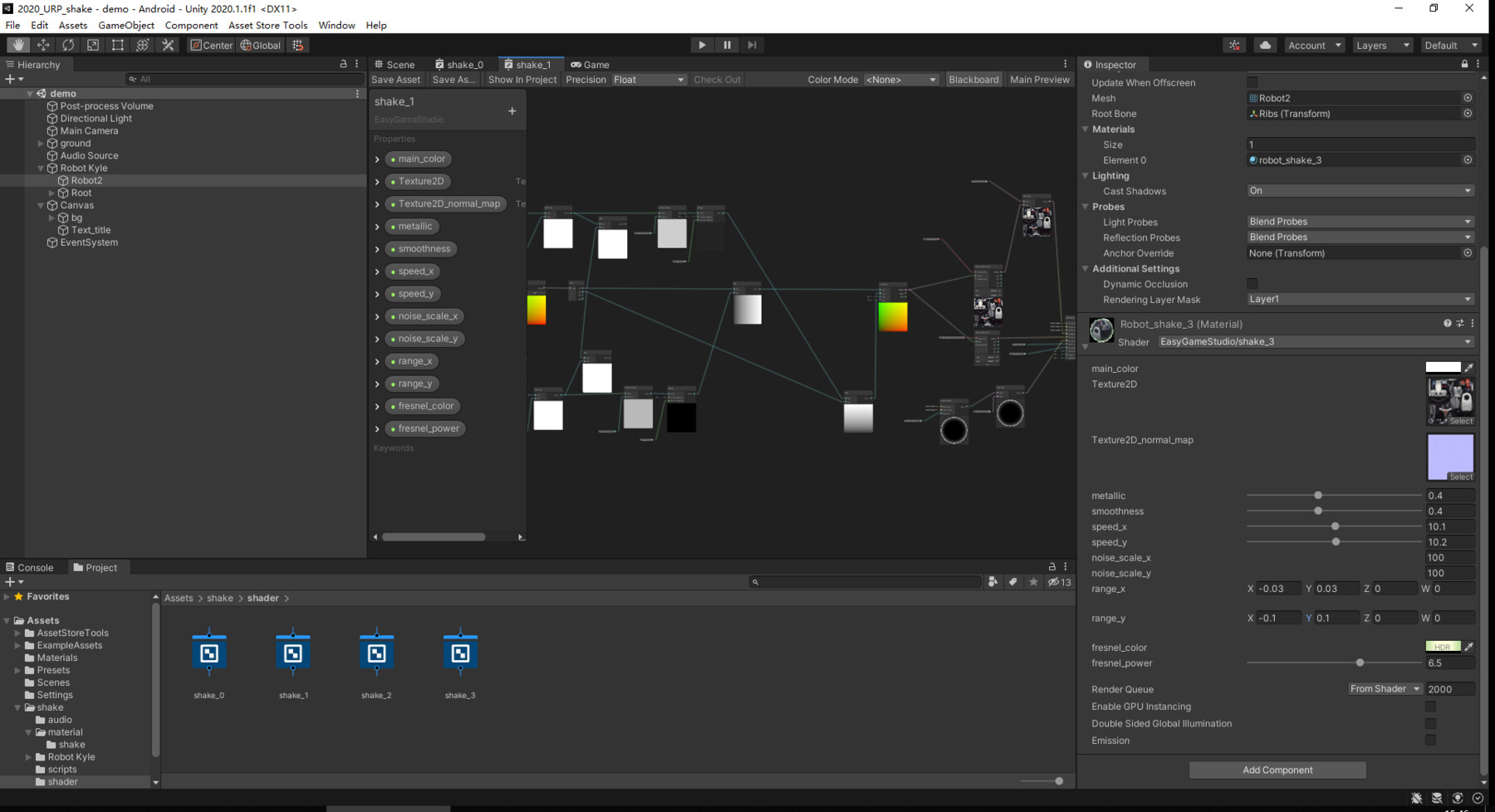Open the fresnel_color HDR swatch

pos(1443,646)
